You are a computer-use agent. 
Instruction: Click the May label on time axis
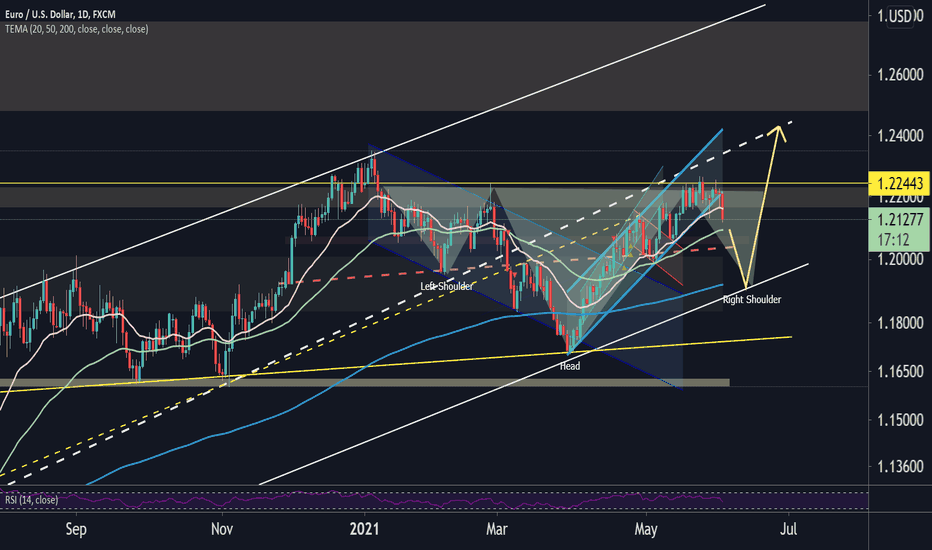[646, 529]
